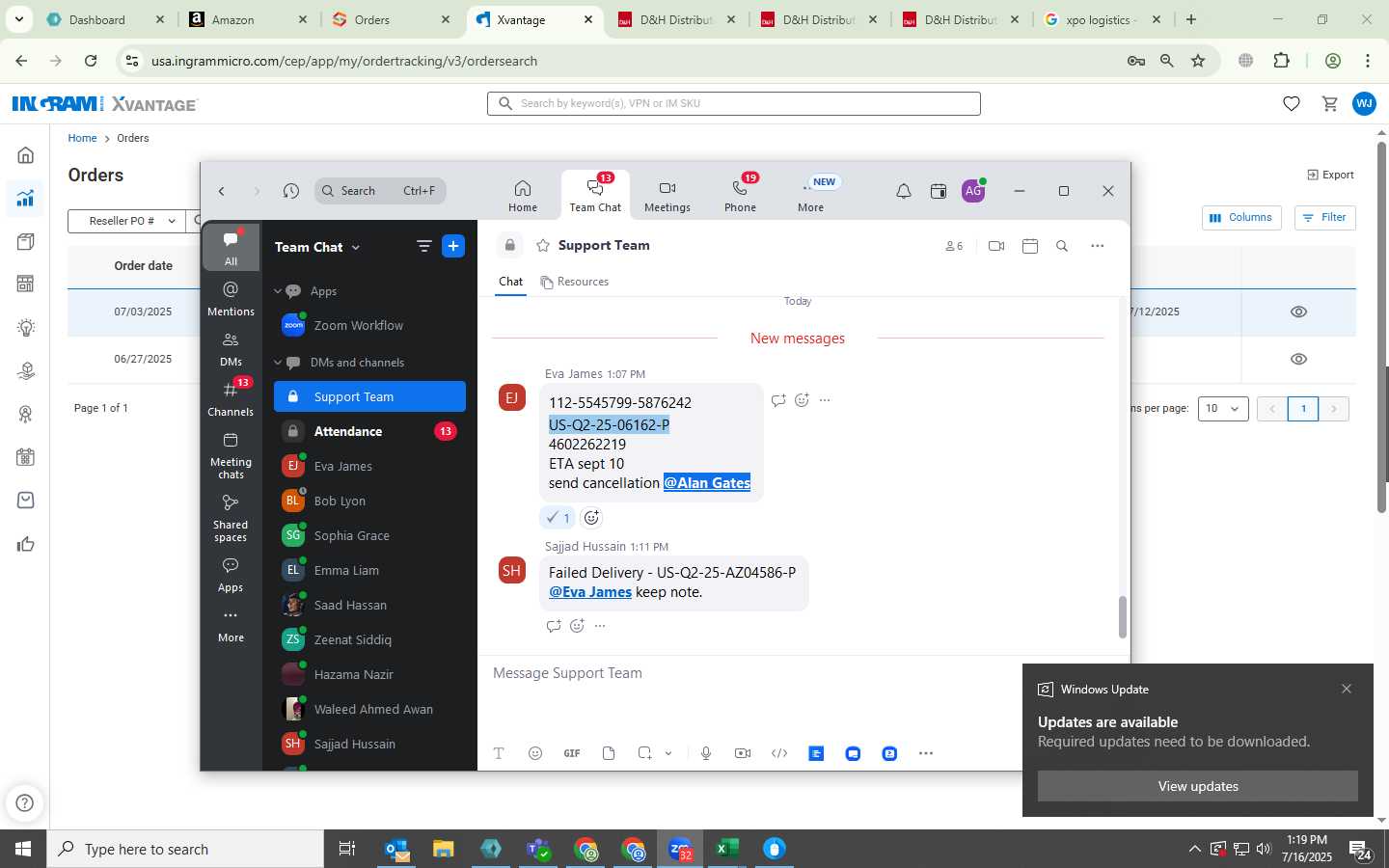Open chat with Bob Lyon
This screenshot has height=868, width=1389.
coord(369,501)
